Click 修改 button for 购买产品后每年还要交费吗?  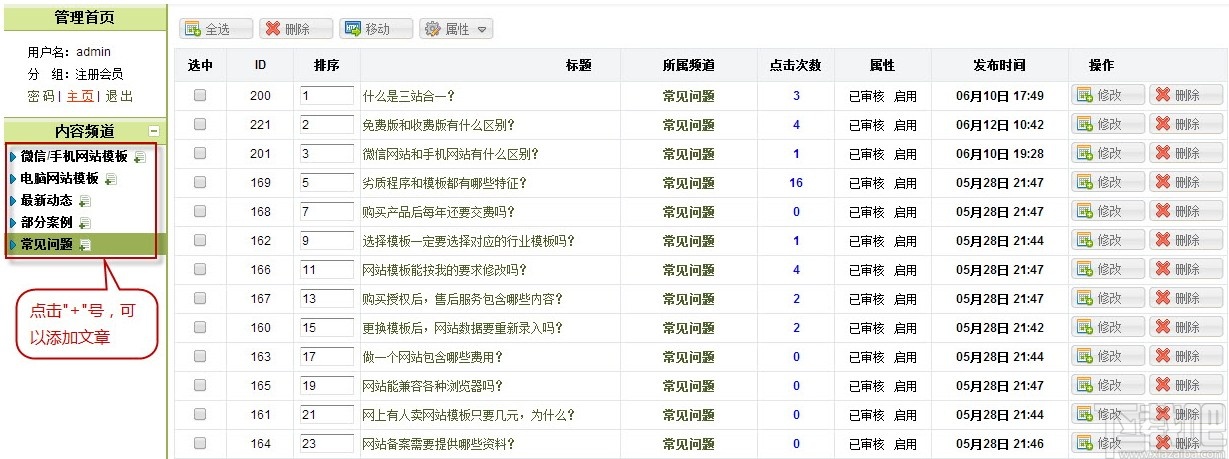pyautogui.click(x=1108, y=212)
